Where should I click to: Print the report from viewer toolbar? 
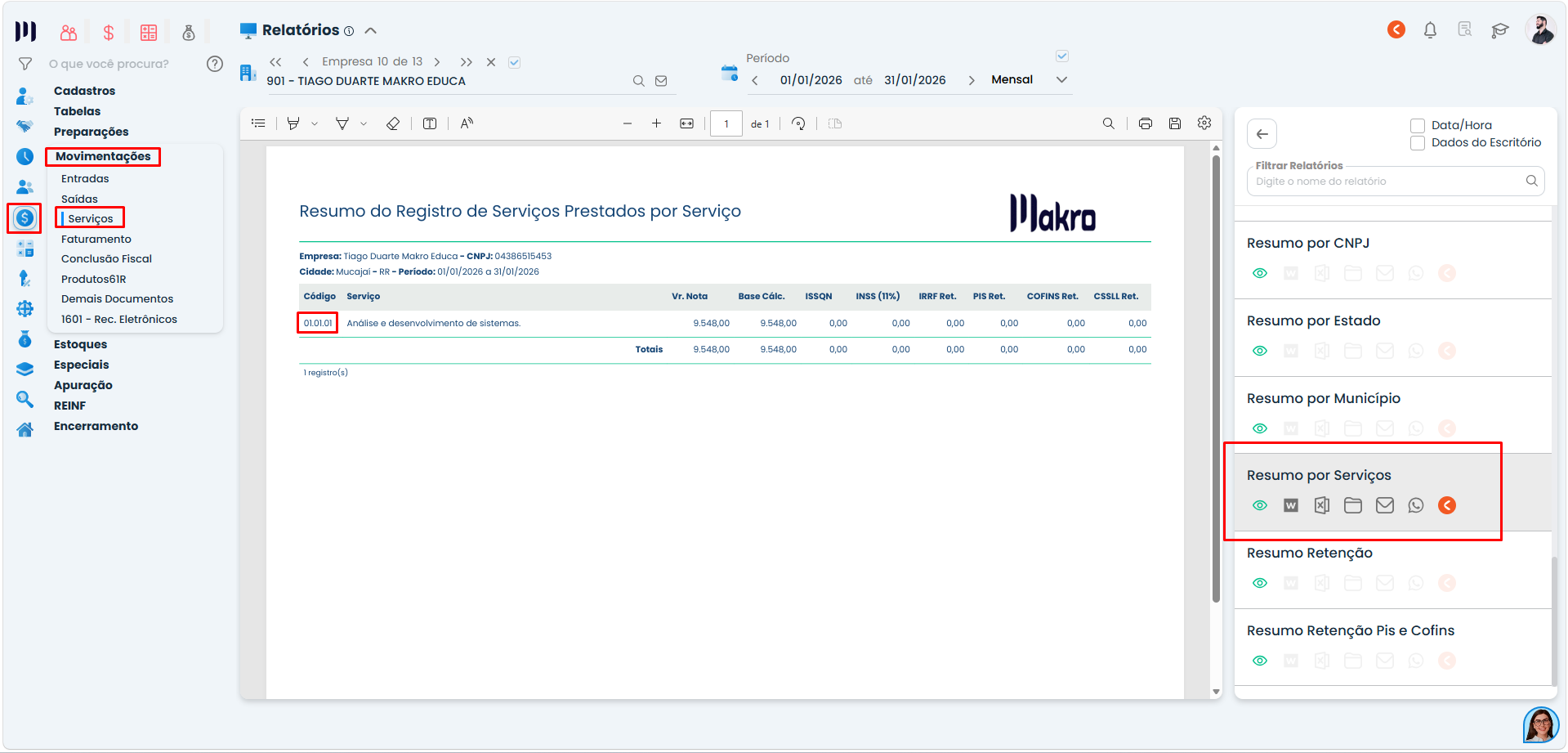click(x=1146, y=123)
